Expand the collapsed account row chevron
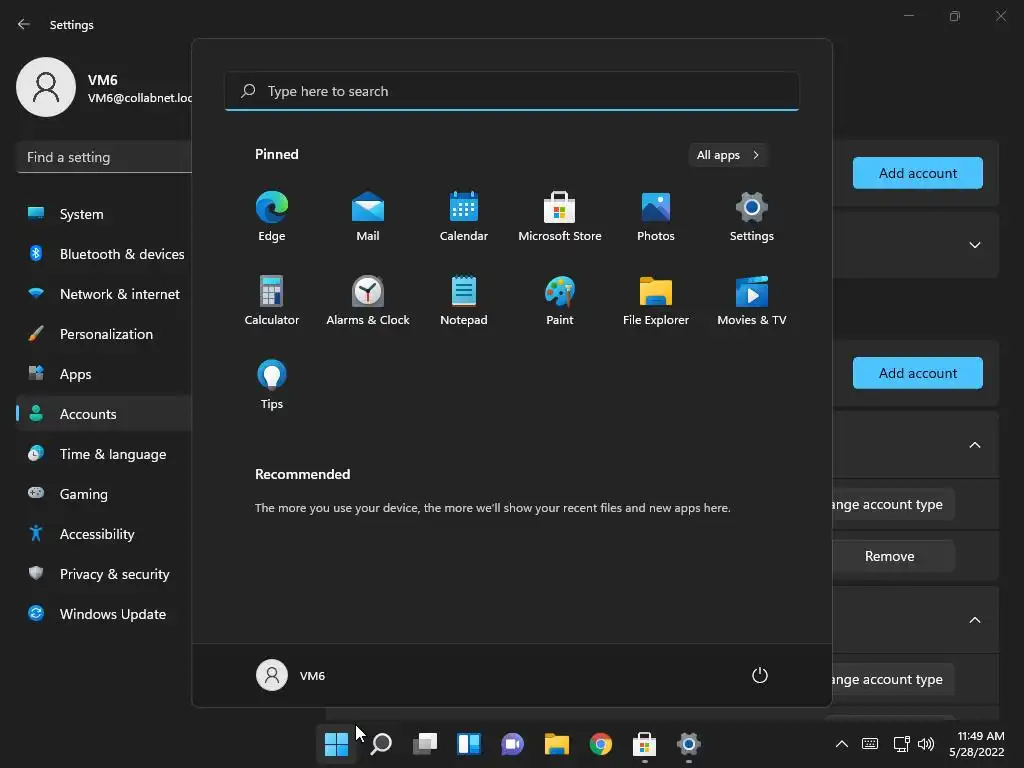Screen dimensions: 1024x768 tap(975, 245)
